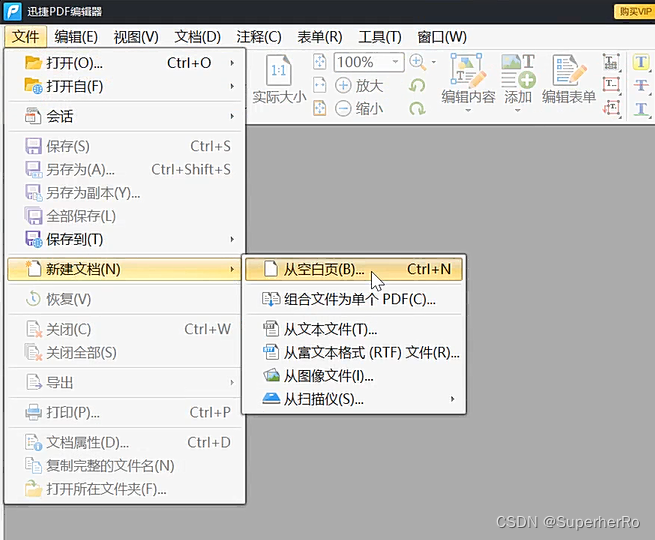The height and width of the screenshot is (540, 655).
Task: Click the yellow text highlight T icon
Action: (x=641, y=62)
